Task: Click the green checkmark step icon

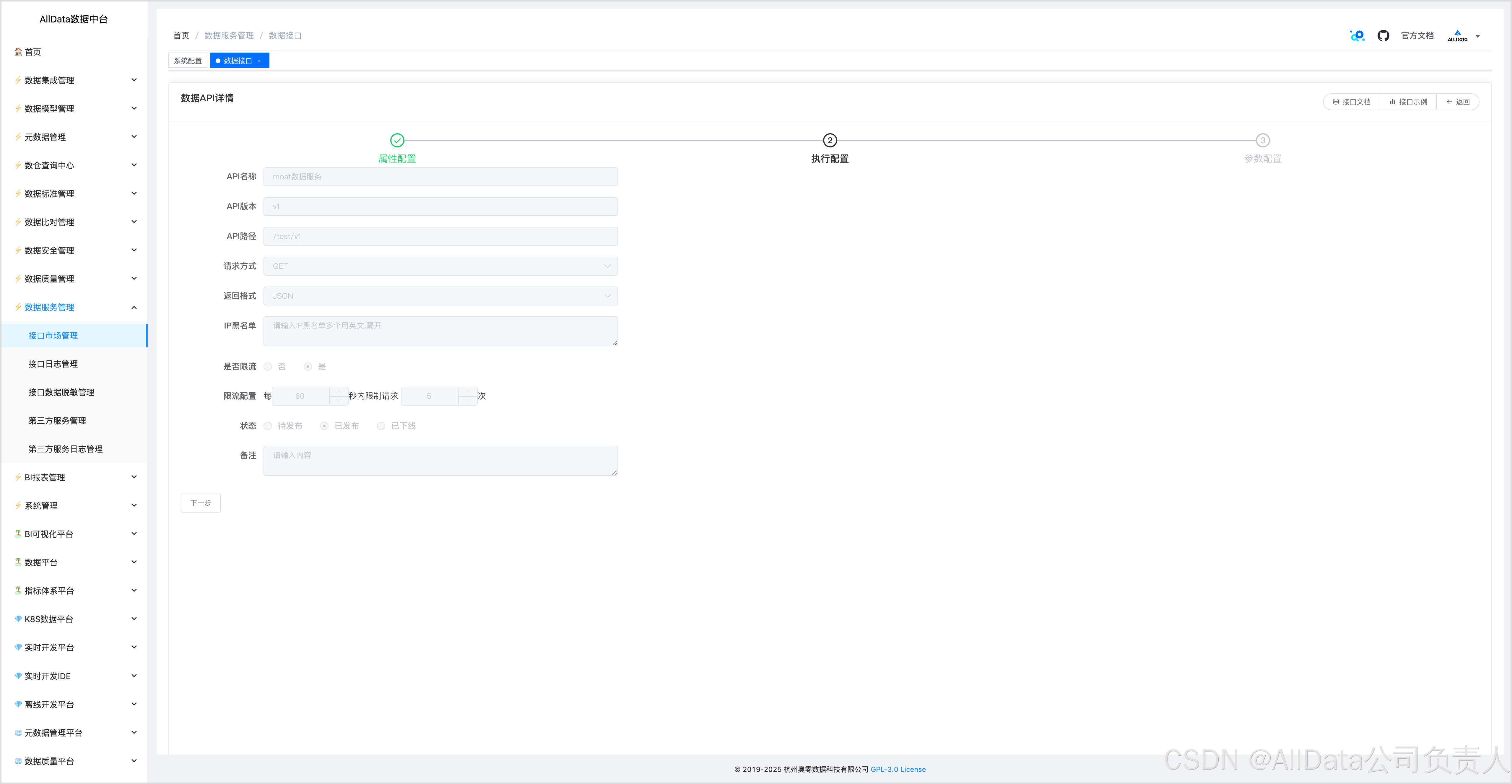Action: click(397, 140)
